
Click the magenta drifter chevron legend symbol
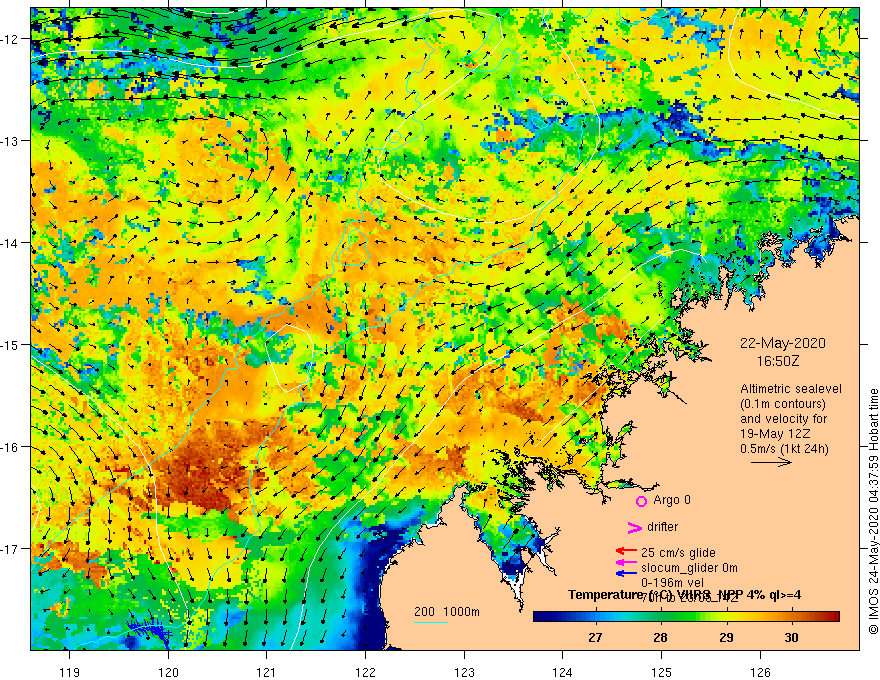(634, 527)
